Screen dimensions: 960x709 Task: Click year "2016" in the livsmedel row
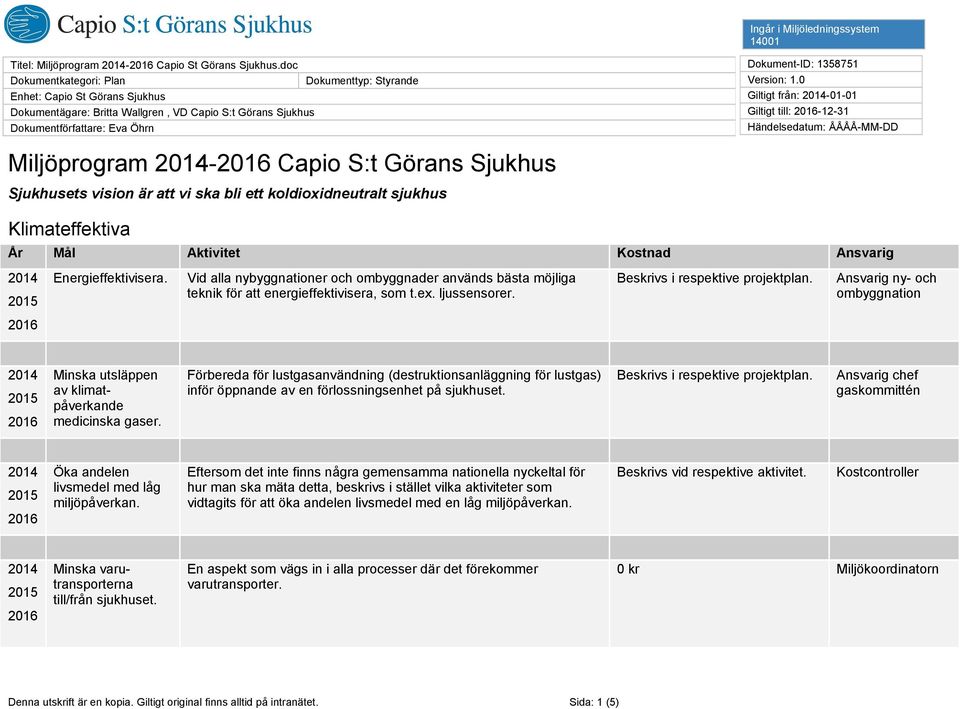point(23,519)
